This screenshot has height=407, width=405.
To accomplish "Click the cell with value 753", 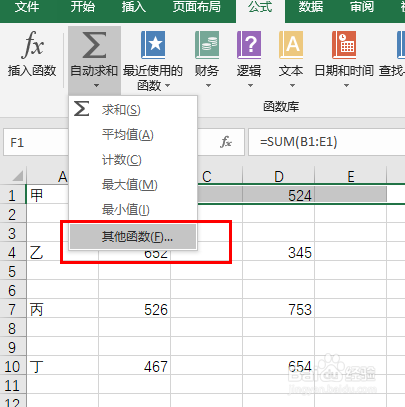I will [x=279, y=309].
